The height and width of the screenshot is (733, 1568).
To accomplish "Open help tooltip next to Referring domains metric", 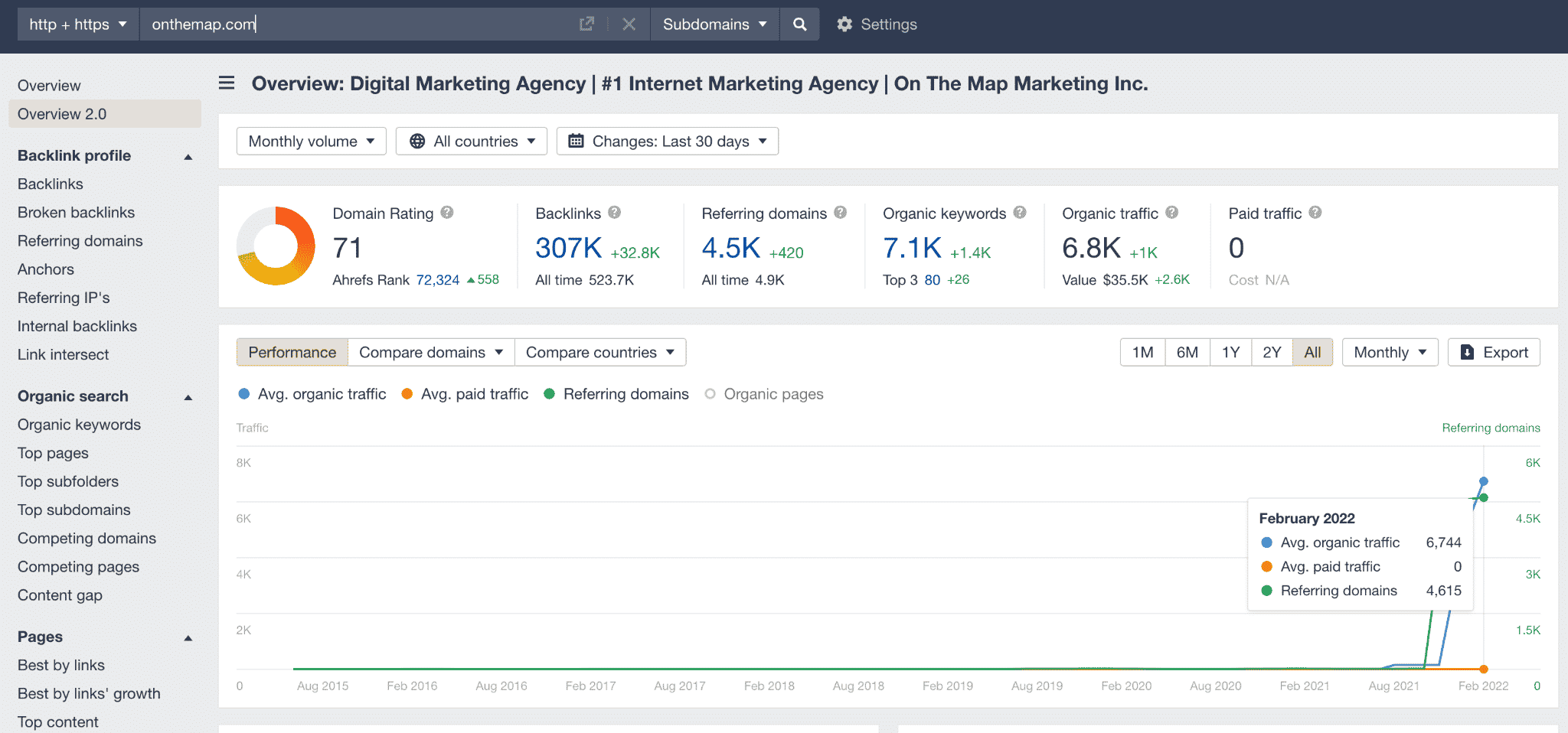I will [x=840, y=212].
